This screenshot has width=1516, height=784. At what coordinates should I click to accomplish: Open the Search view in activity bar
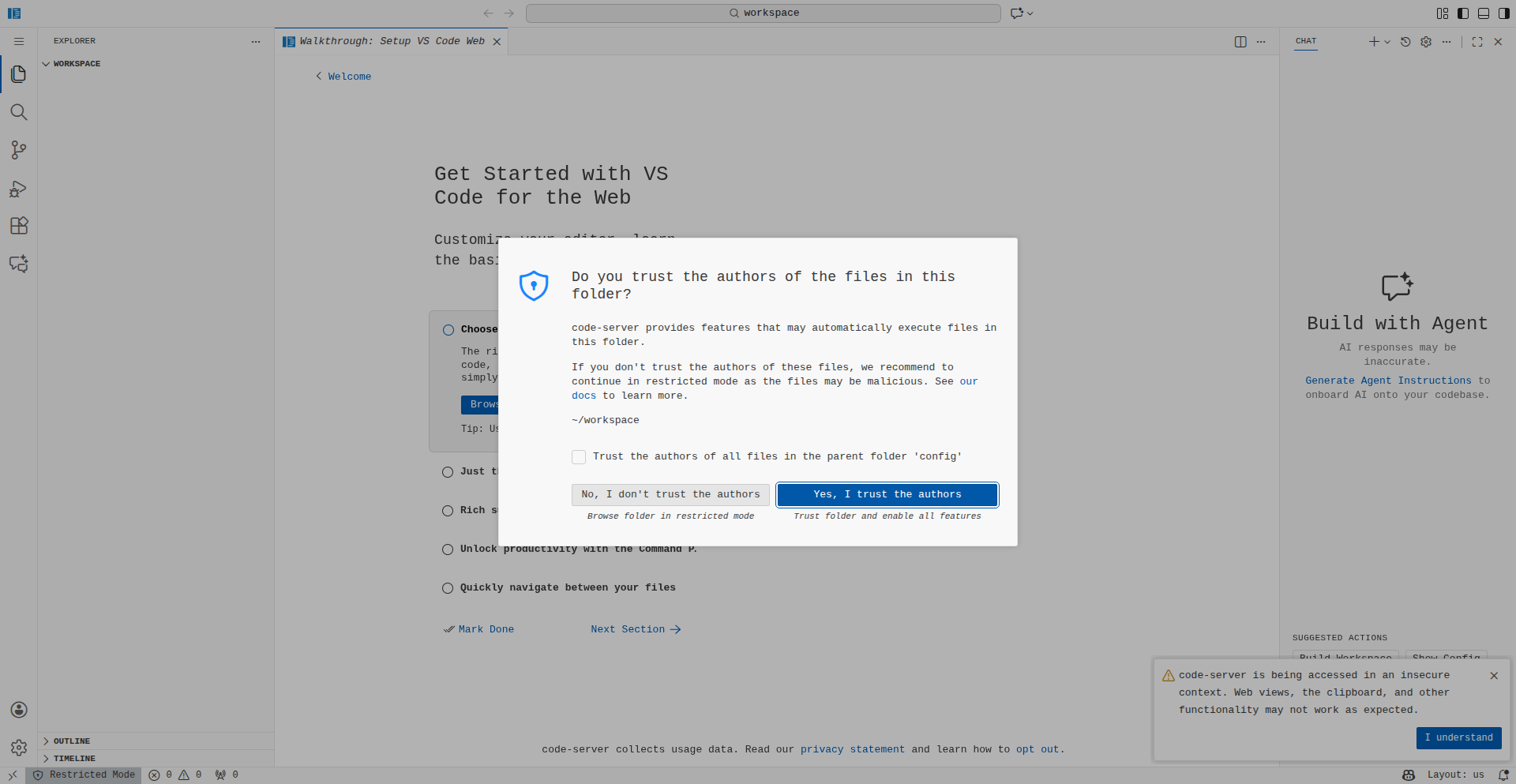pyautogui.click(x=19, y=112)
